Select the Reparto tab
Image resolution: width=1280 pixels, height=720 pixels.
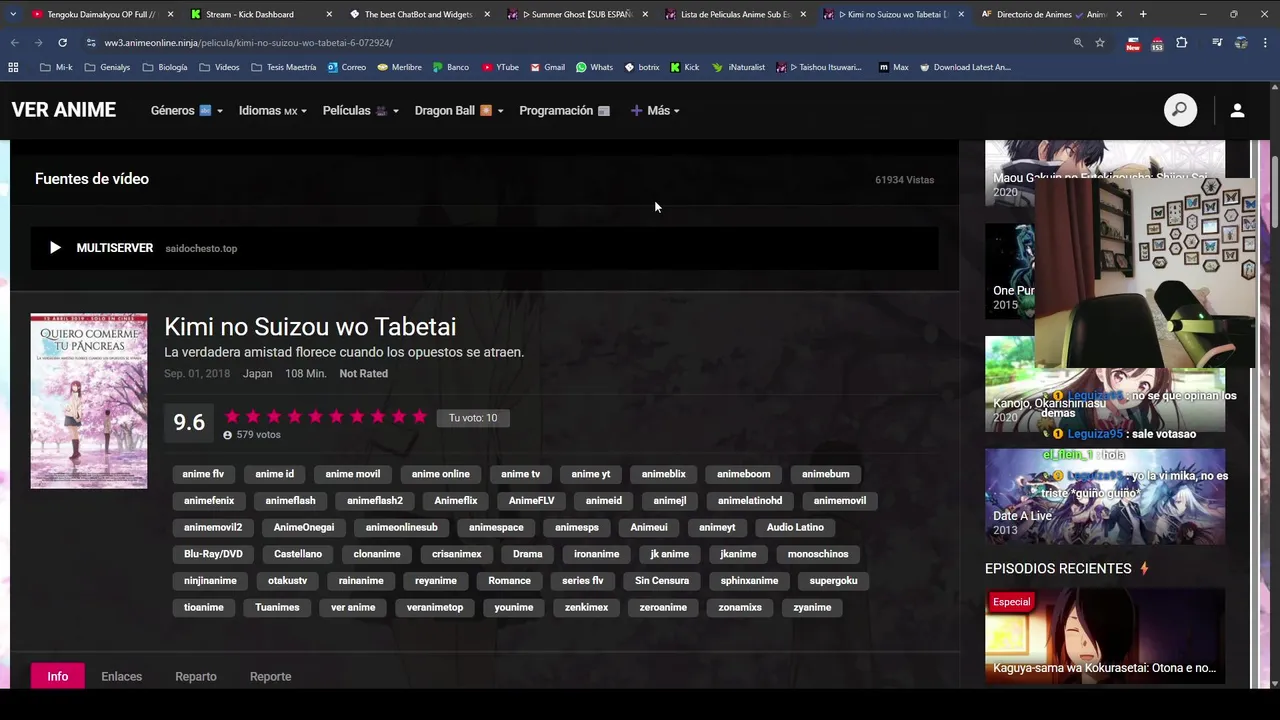pyautogui.click(x=196, y=676)
